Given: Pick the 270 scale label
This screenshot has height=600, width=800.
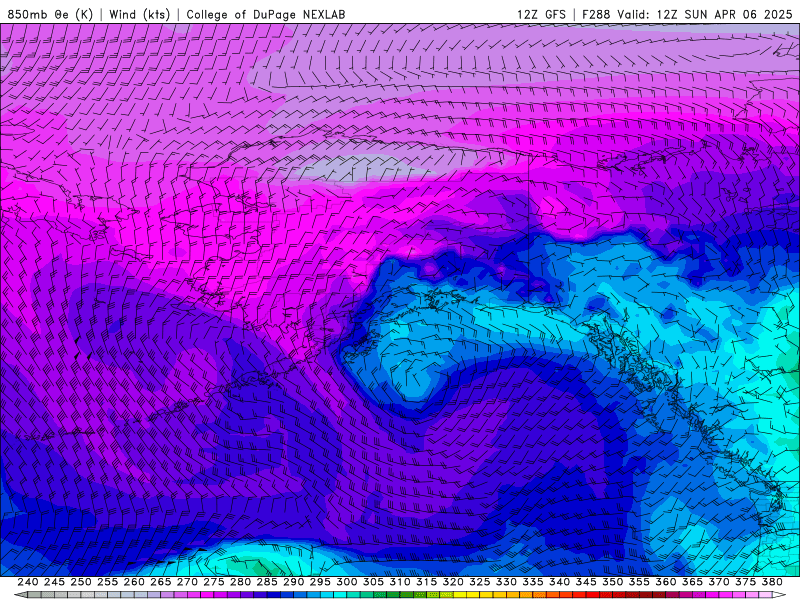Looking at the screenshot, I should 187,582.
